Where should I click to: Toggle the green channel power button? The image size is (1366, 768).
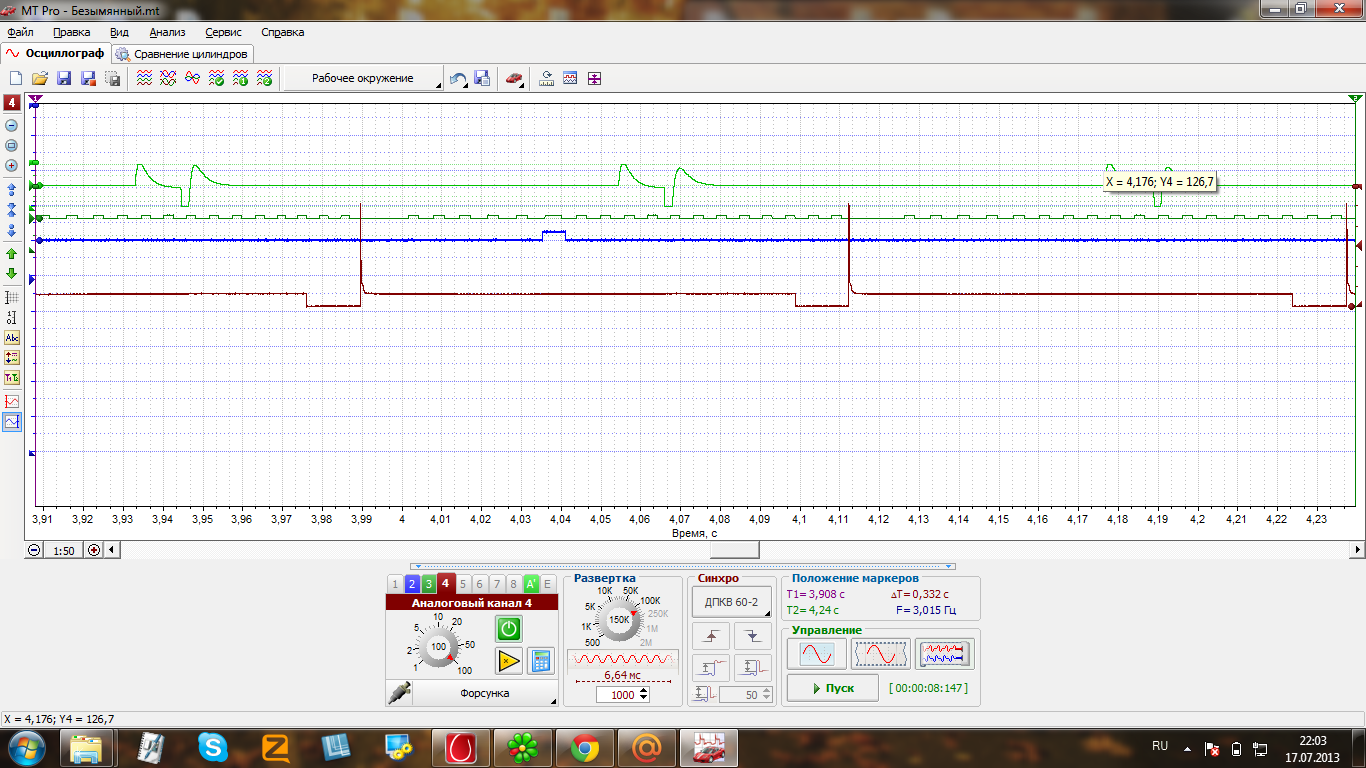pos(509,629)
